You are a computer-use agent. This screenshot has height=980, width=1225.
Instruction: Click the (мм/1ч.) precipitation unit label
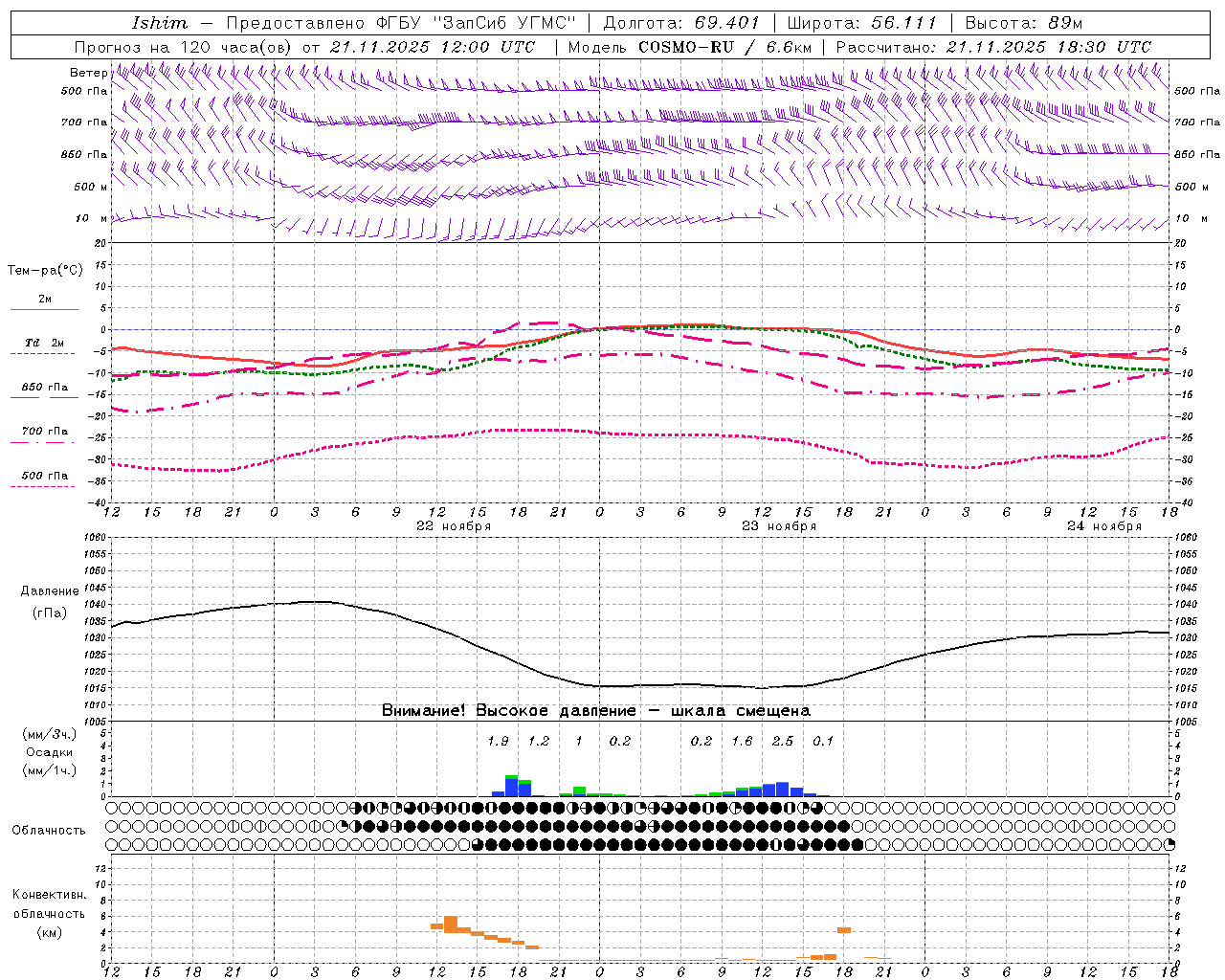click(x=49, y=771)
